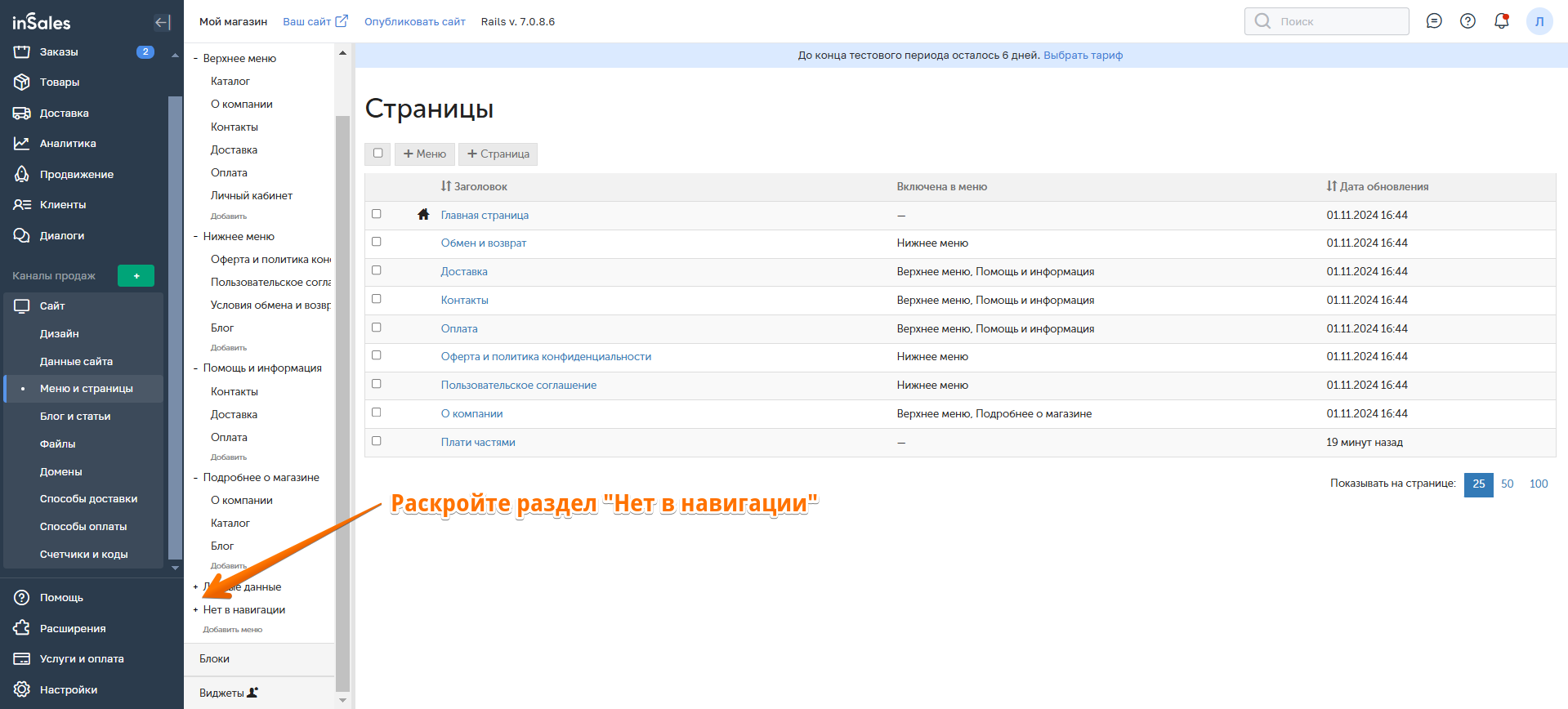
Task: Add a sales channel with green plus
Action: point(136,276)
